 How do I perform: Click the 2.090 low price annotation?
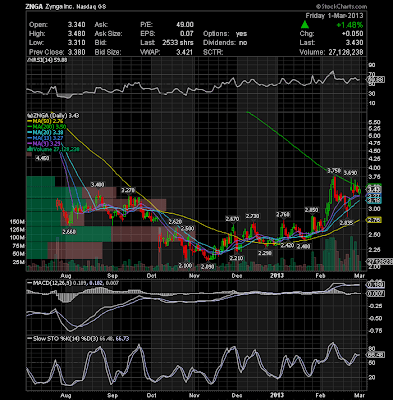[x=208, y=266]
